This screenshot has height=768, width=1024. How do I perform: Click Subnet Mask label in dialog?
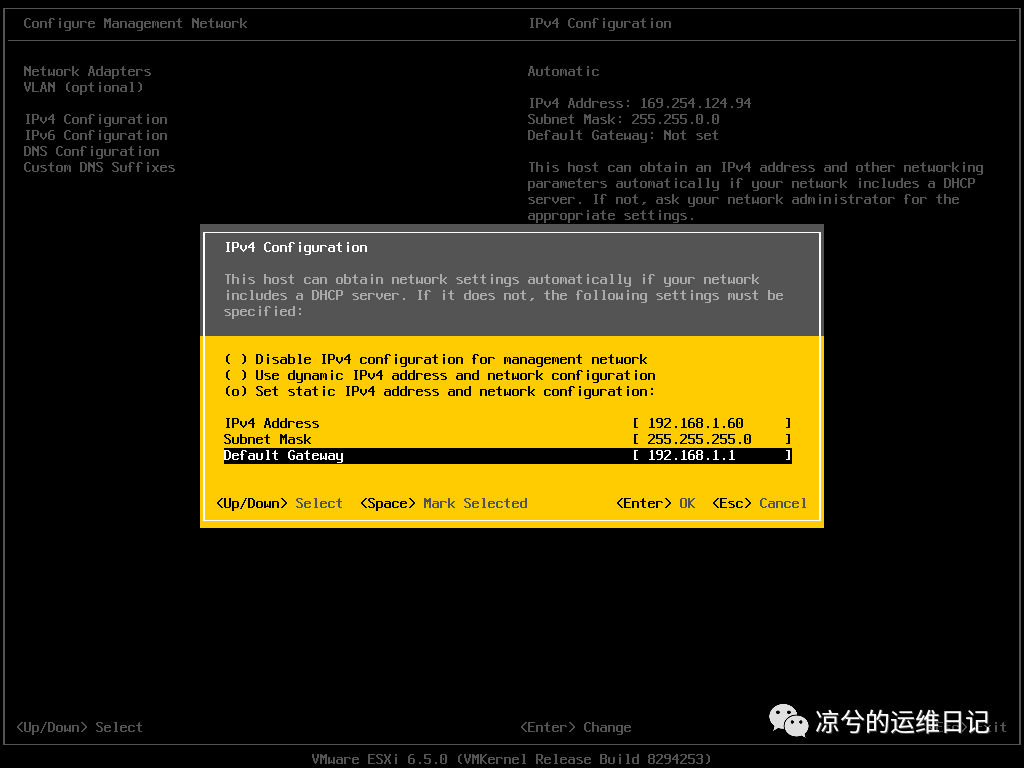point(268,440)
